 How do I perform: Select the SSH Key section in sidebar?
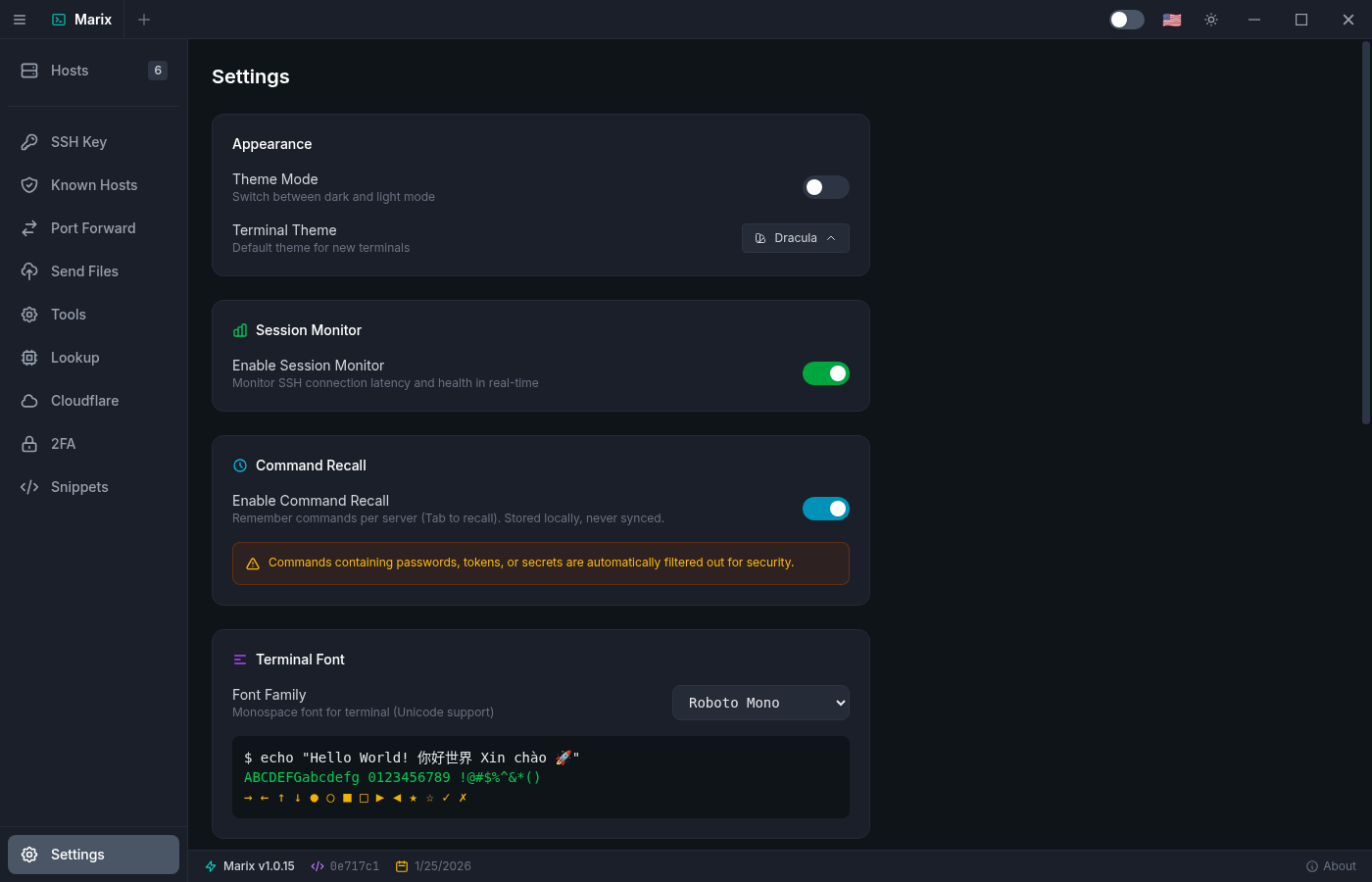[x=78, y=141]
